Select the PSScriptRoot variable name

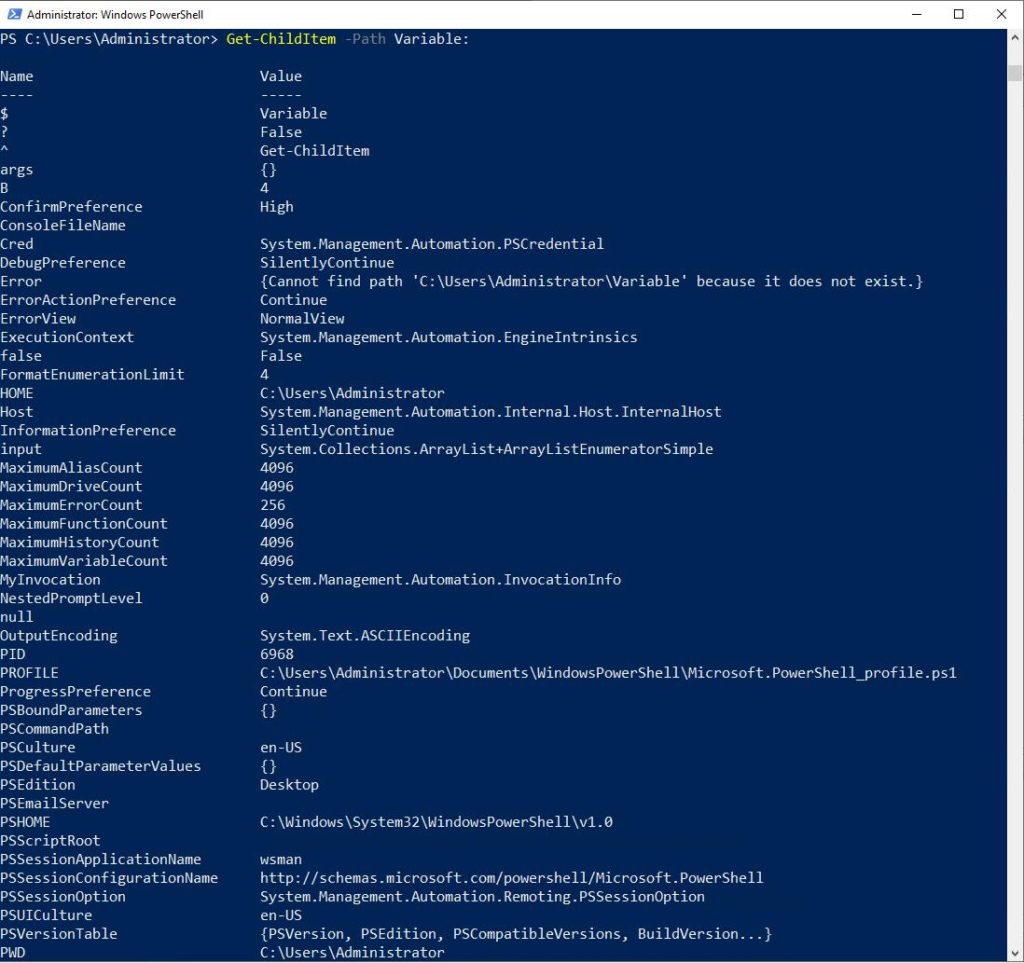click(50, 841)
